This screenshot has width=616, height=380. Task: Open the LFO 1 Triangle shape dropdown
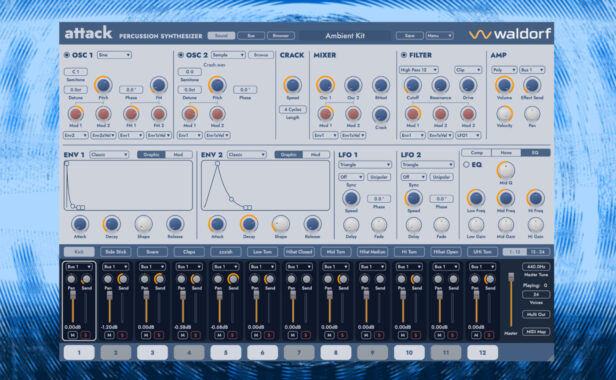point(365,165)
